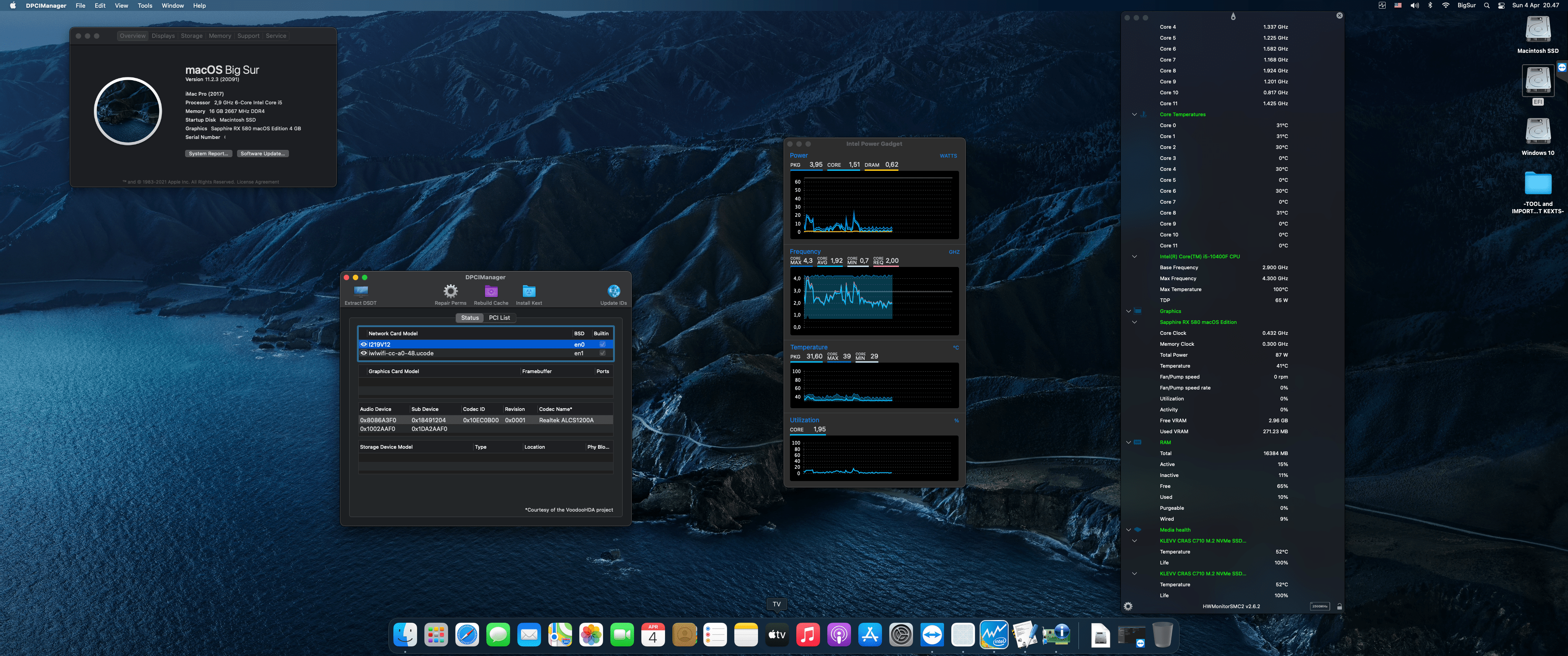Click the System Report button
This screenshot has width=1568, height=656.
pos(208,154)
